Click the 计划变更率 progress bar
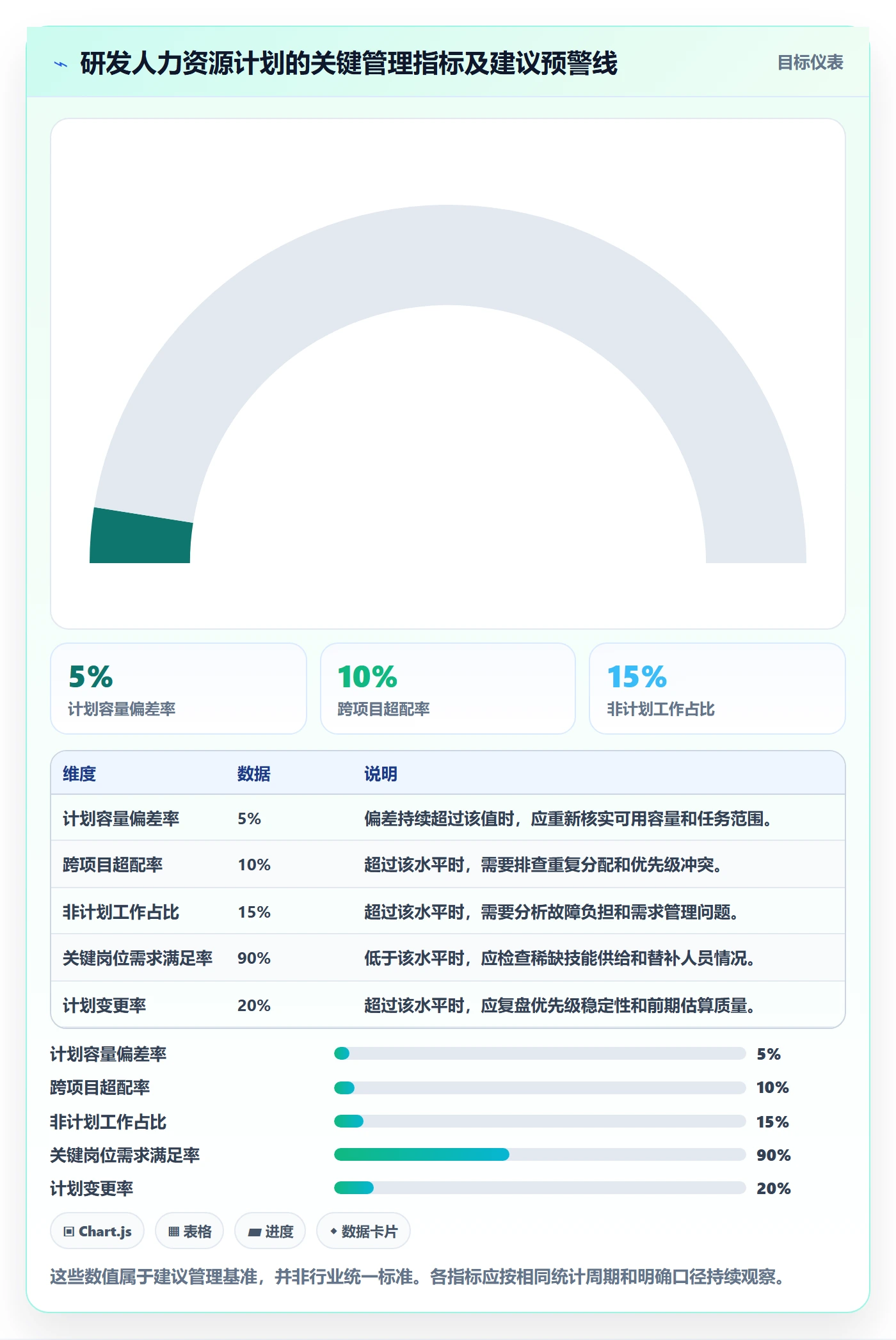Image resolution: width=896 pixels, height=1340 pixels. coord(540,1188)
